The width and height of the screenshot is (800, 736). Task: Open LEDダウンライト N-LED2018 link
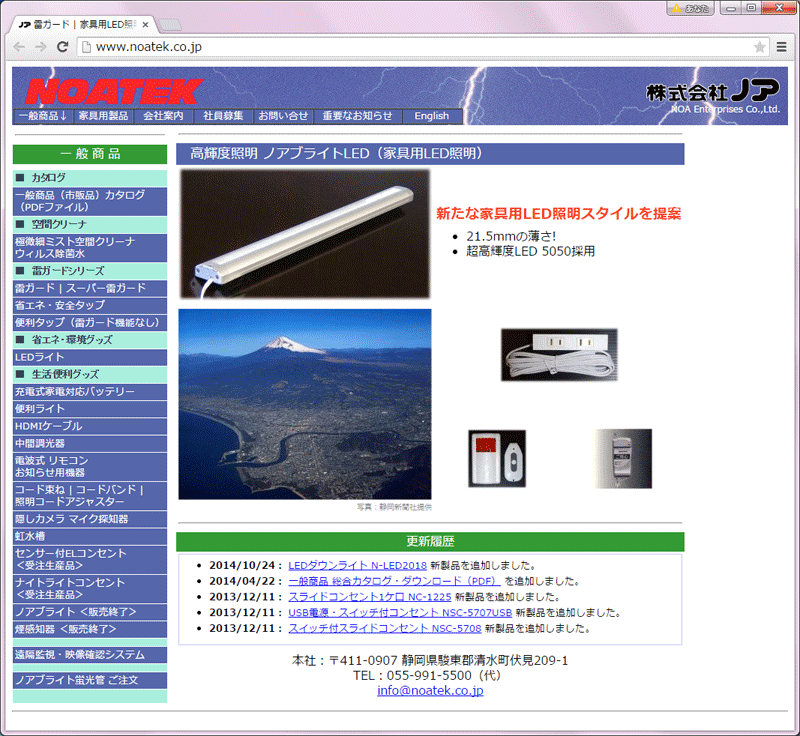pos(358,566)
